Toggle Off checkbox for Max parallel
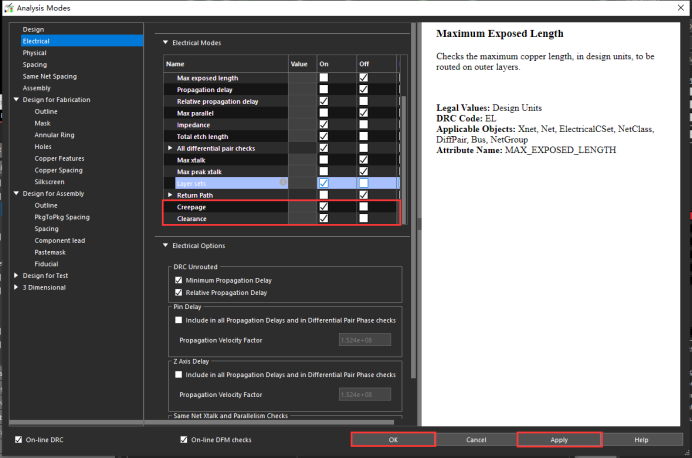Screen dimensions: 692x458 coord(363,113)
